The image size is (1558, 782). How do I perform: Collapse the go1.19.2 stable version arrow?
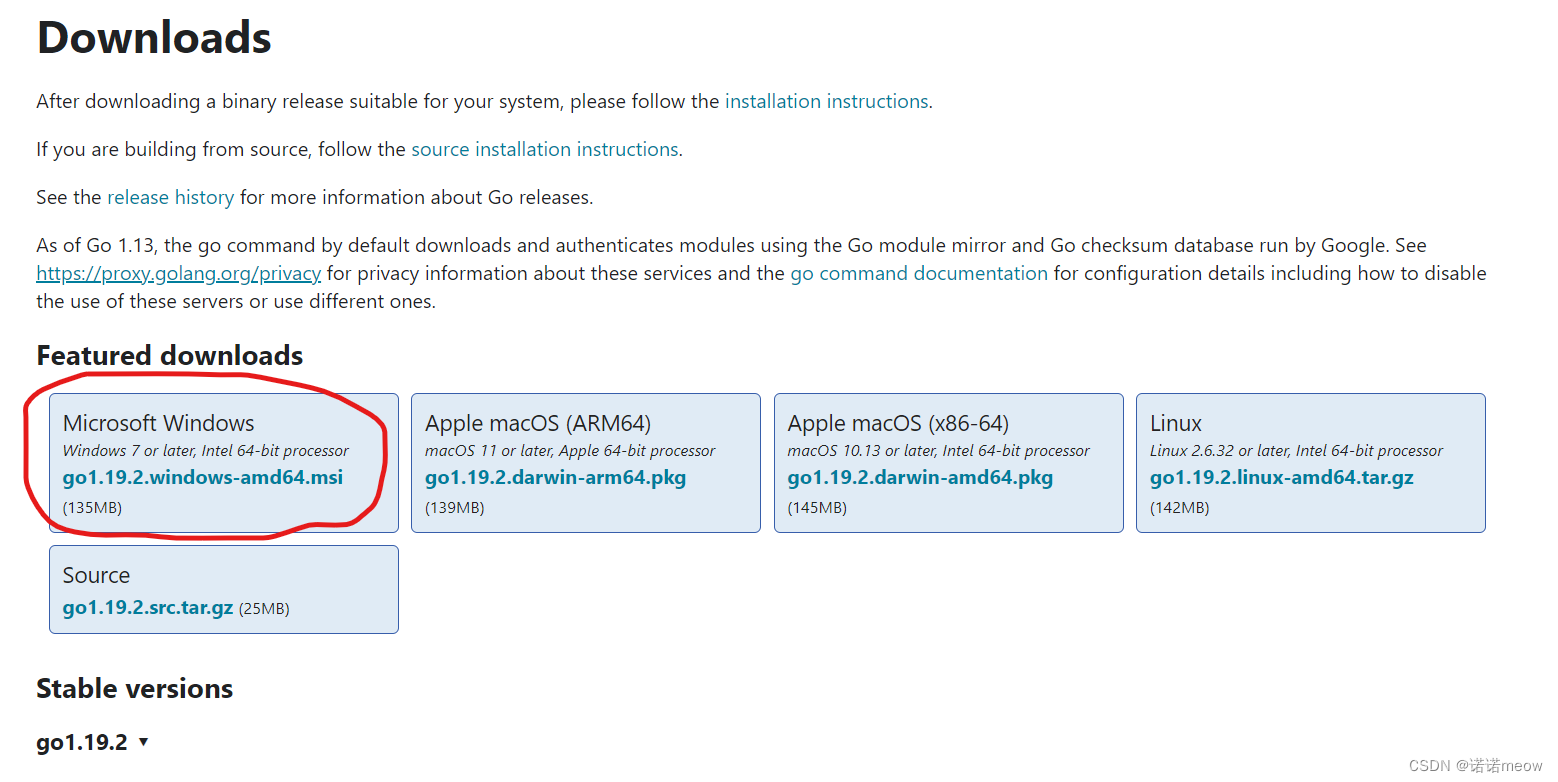143,742
